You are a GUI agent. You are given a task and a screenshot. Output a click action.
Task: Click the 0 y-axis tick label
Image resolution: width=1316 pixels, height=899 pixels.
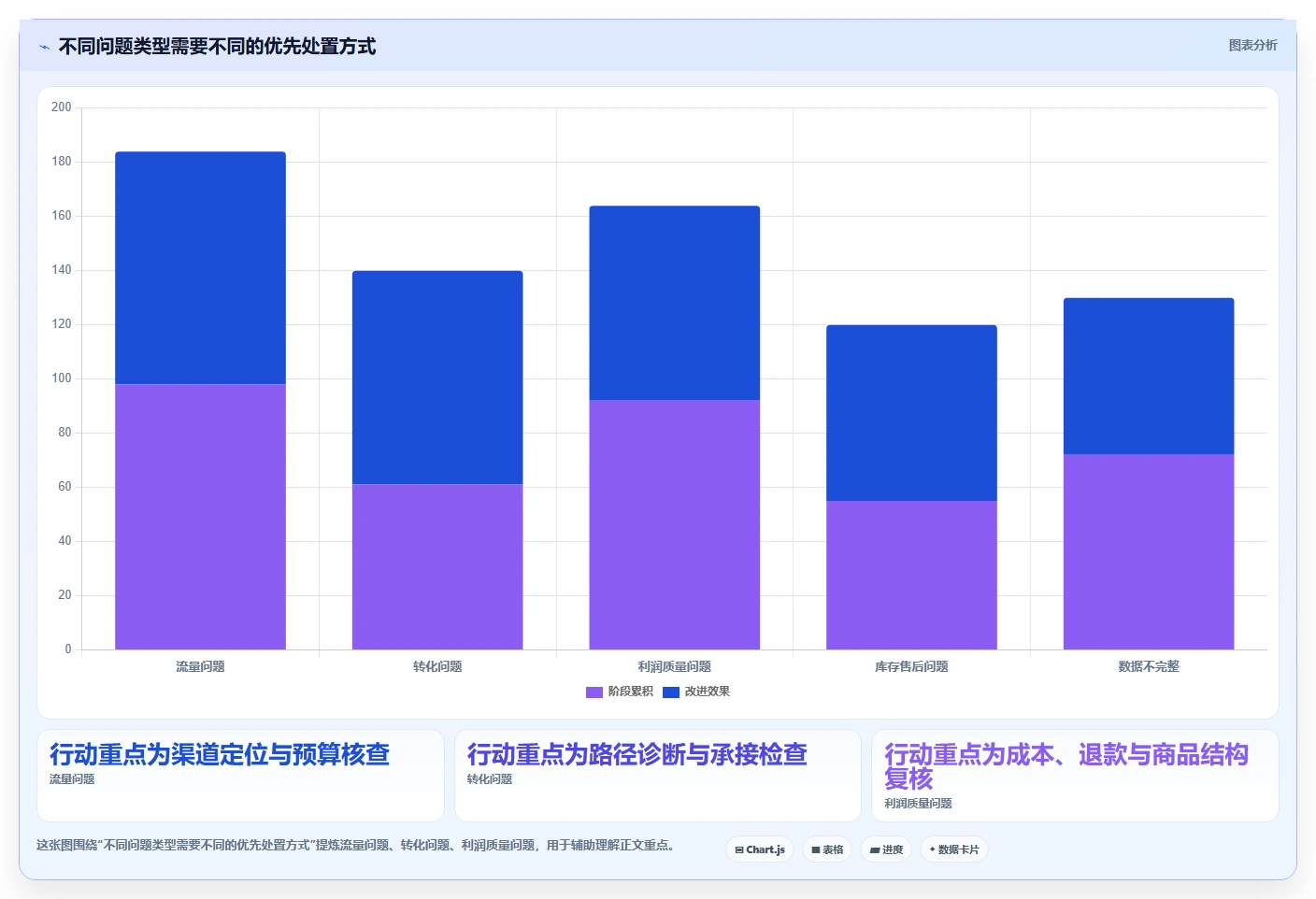point(68,649)
